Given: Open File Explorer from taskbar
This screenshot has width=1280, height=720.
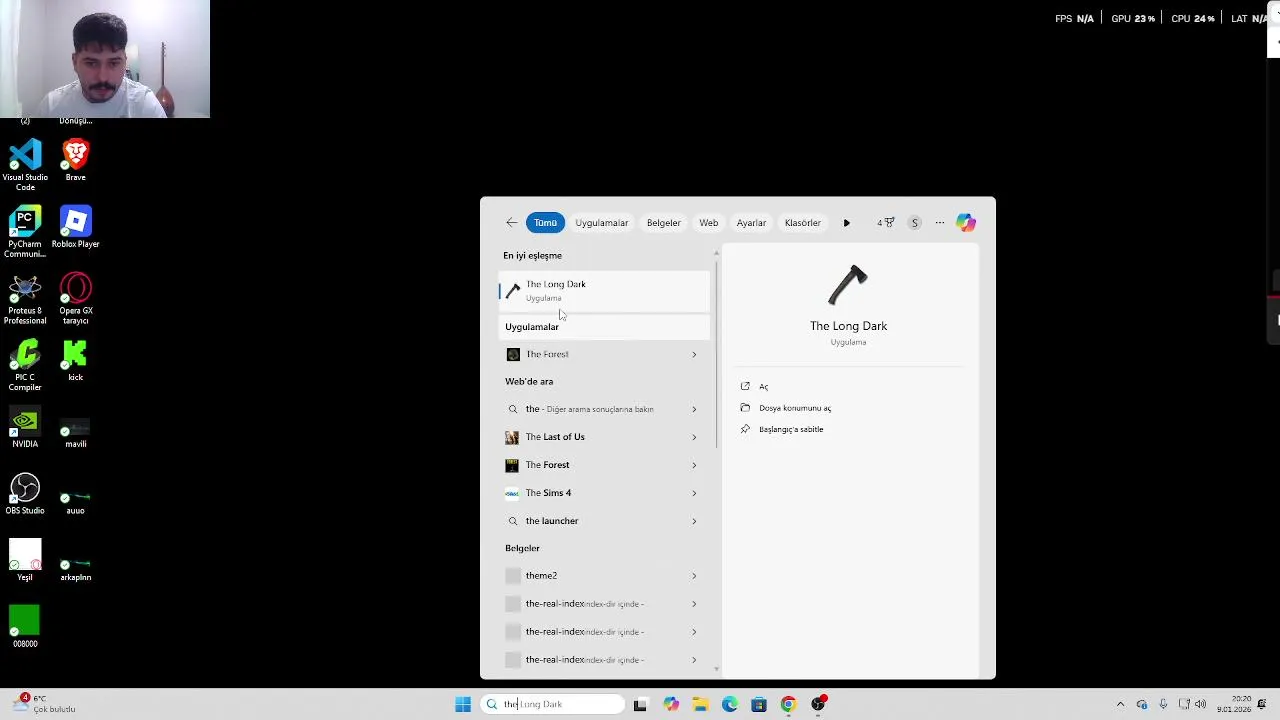Looking at the screenshot, I should tap(700, 704).
